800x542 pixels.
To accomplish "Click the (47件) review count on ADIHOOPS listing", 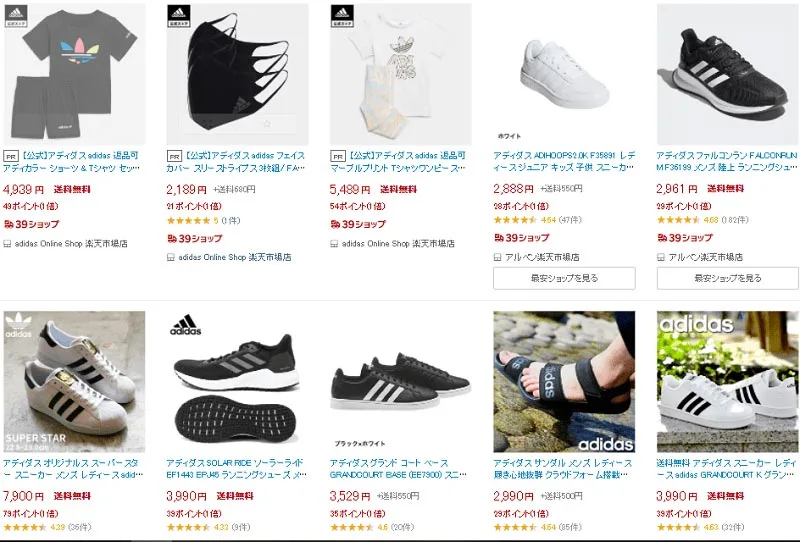I will tap(572, 220).
